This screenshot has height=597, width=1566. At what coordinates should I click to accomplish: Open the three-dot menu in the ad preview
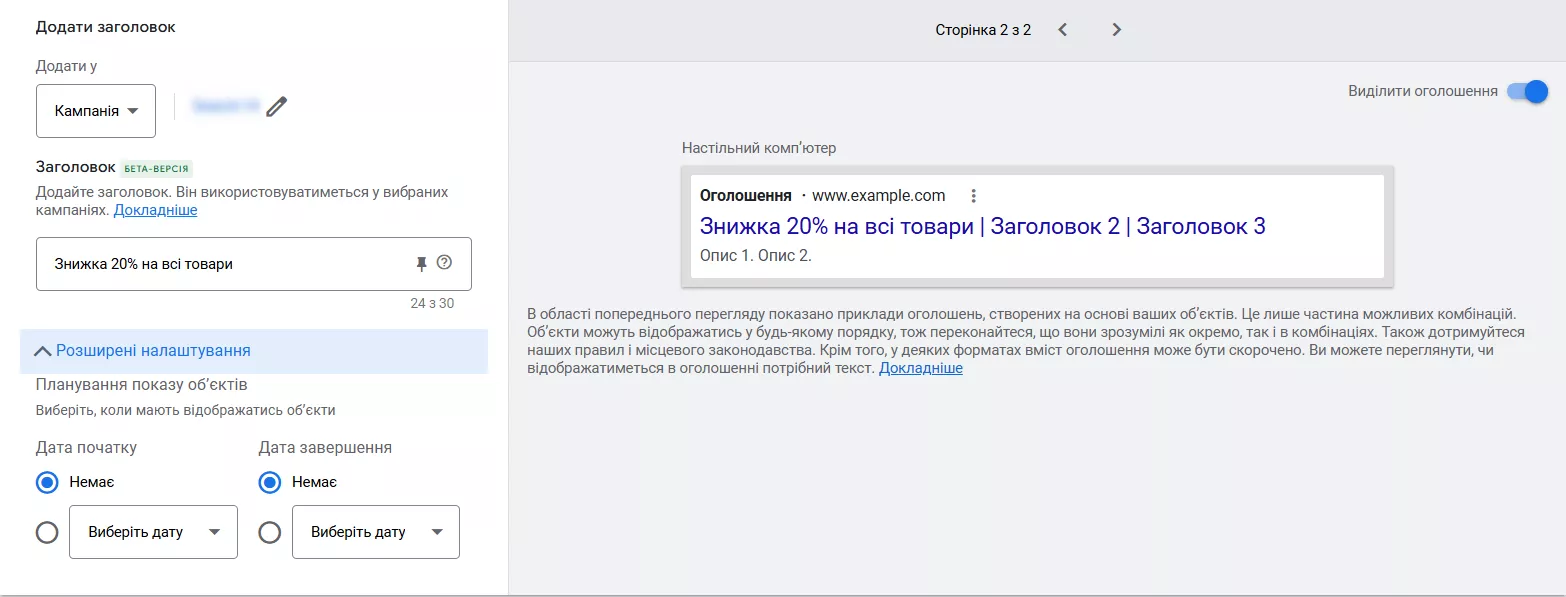point(973,196)
